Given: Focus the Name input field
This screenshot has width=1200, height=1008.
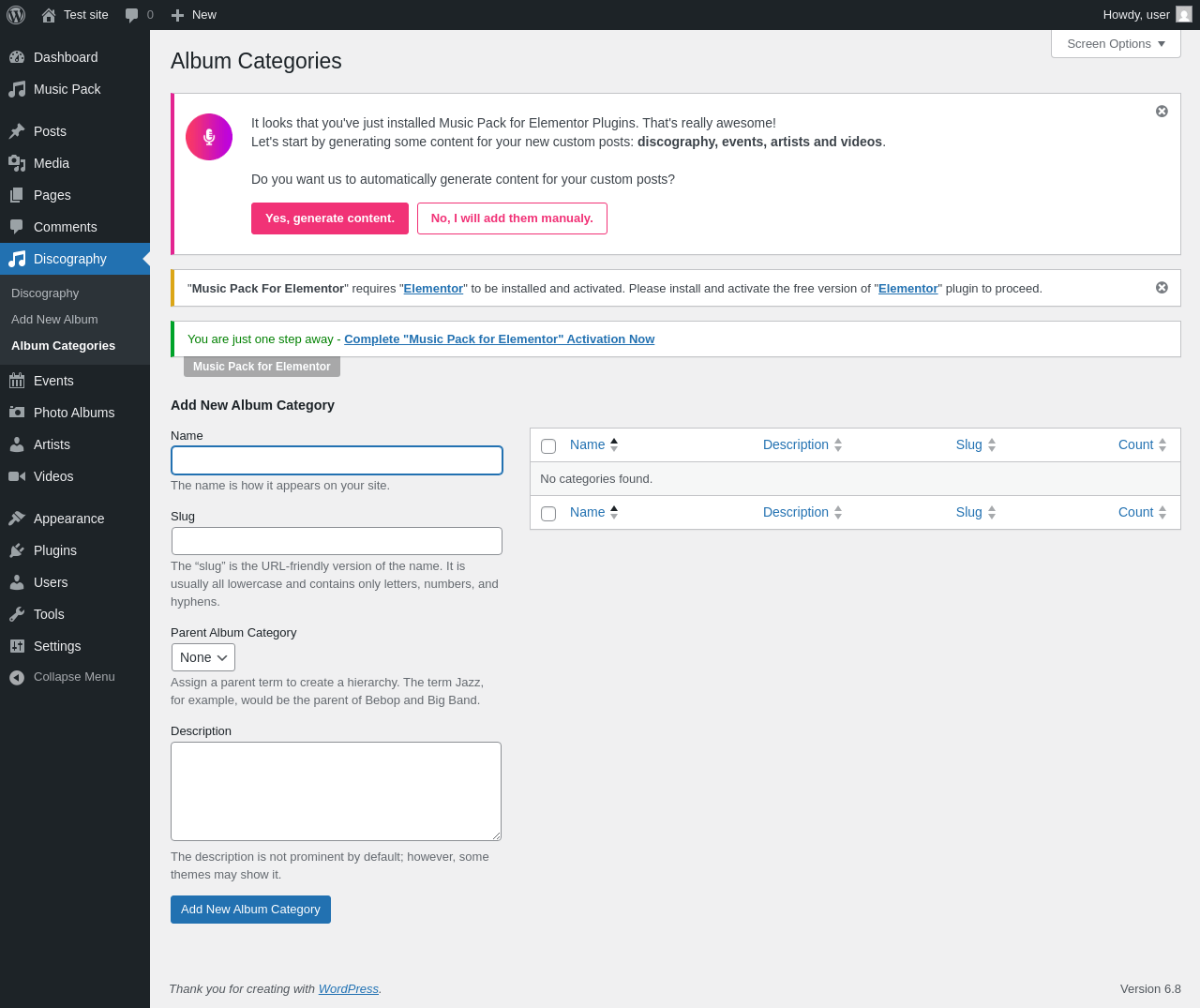Looking at the screenshot, I should 337,460.
